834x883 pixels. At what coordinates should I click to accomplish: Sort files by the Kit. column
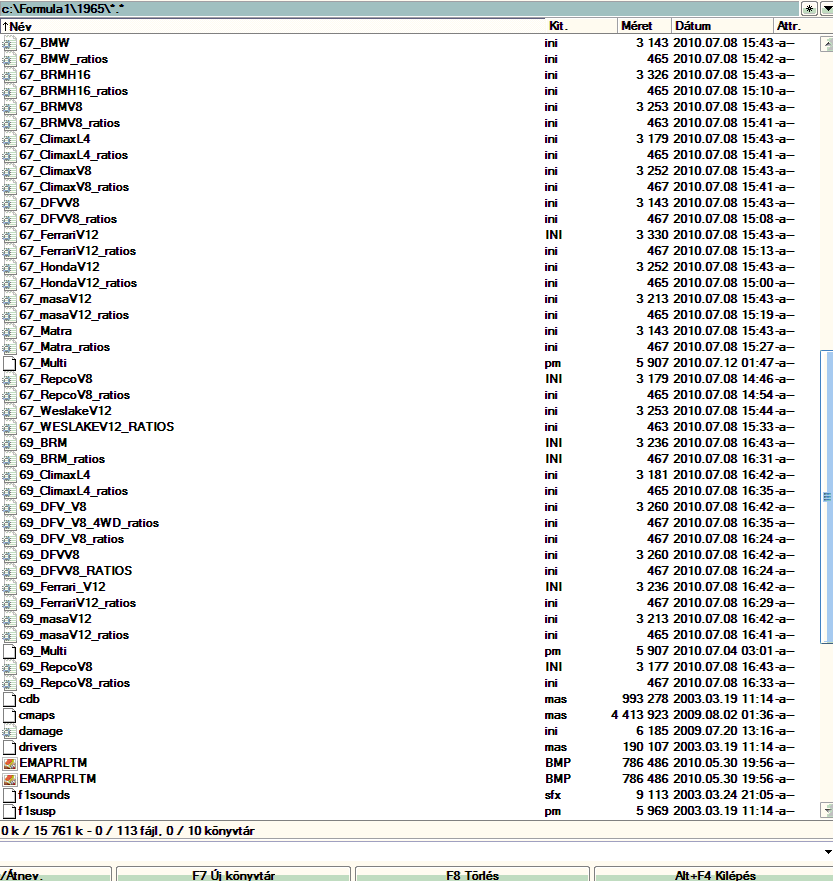coord(581,26)
